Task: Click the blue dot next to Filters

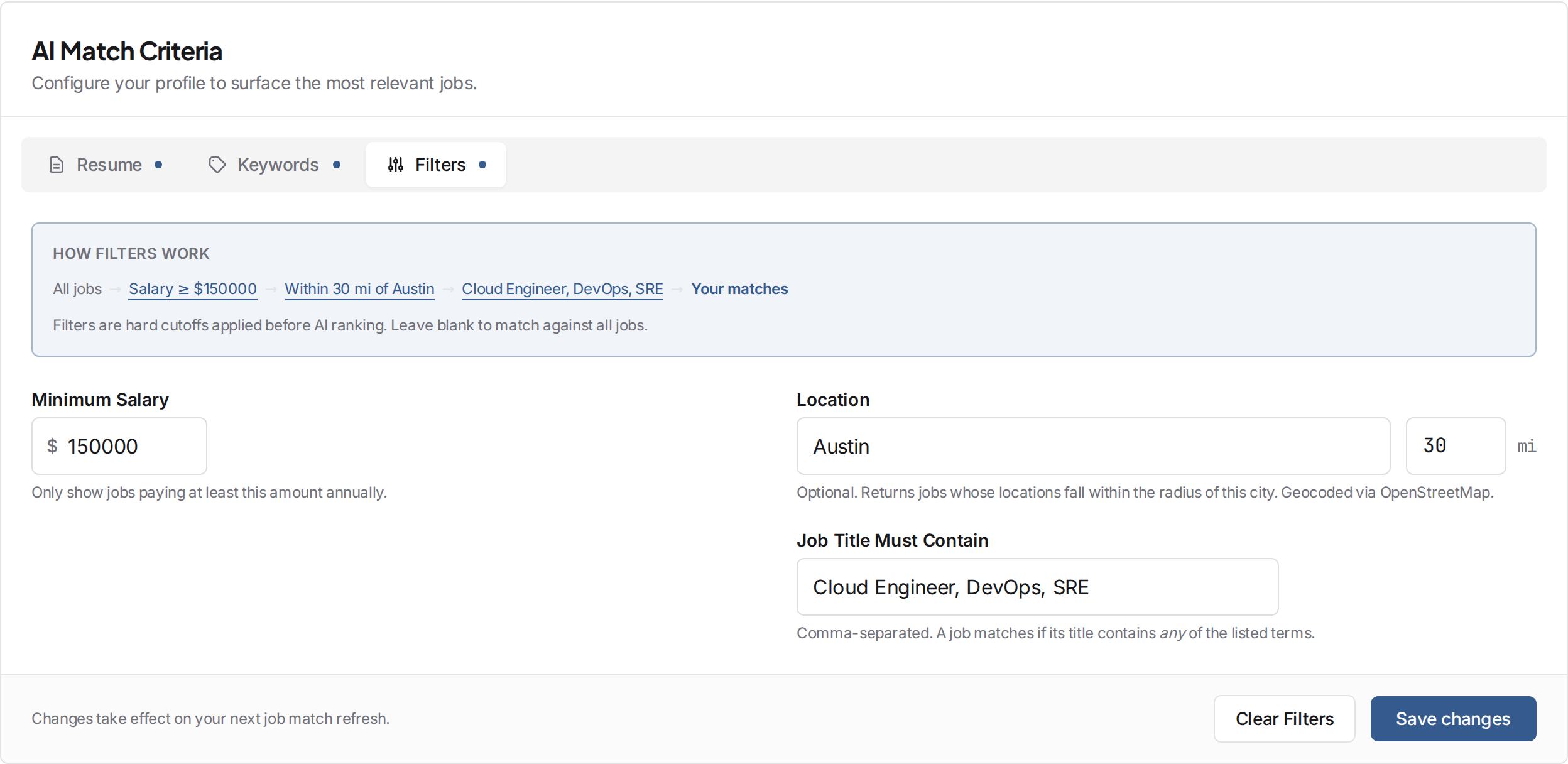Action: 482,165
